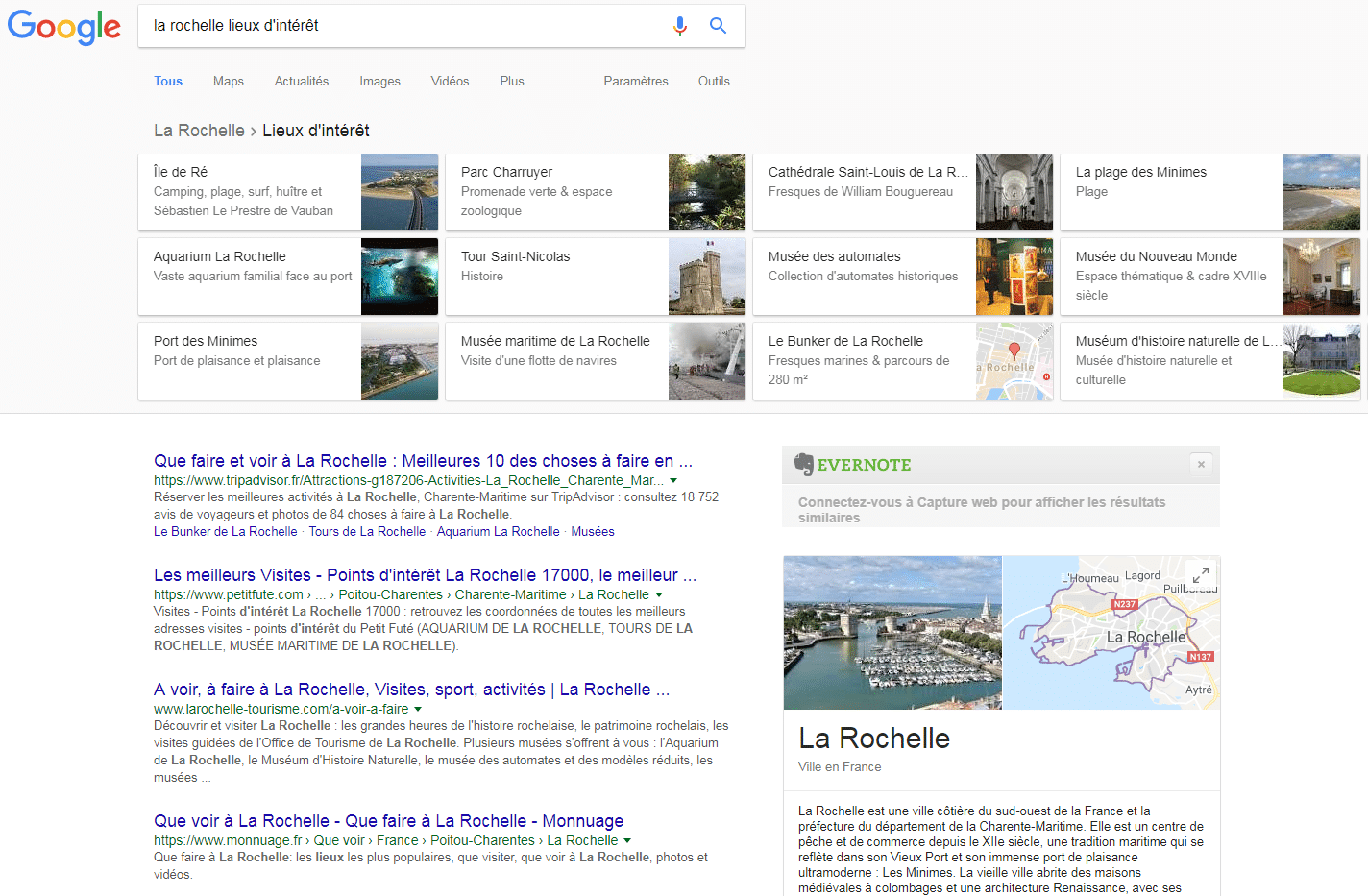Open the Tour Saint-Nicolas photo thumbnail
This screenshot has width=1368, height=896.
coord(707,277)
